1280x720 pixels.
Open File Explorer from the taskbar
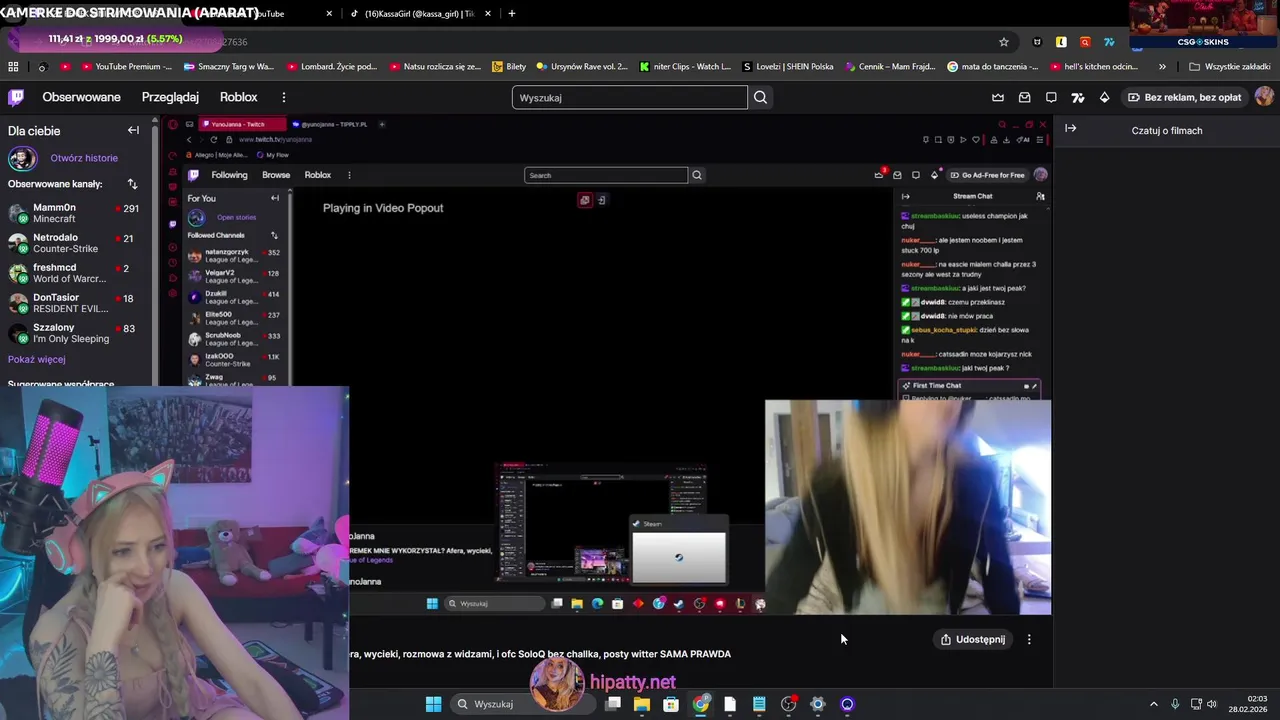(x=642, y=704)
